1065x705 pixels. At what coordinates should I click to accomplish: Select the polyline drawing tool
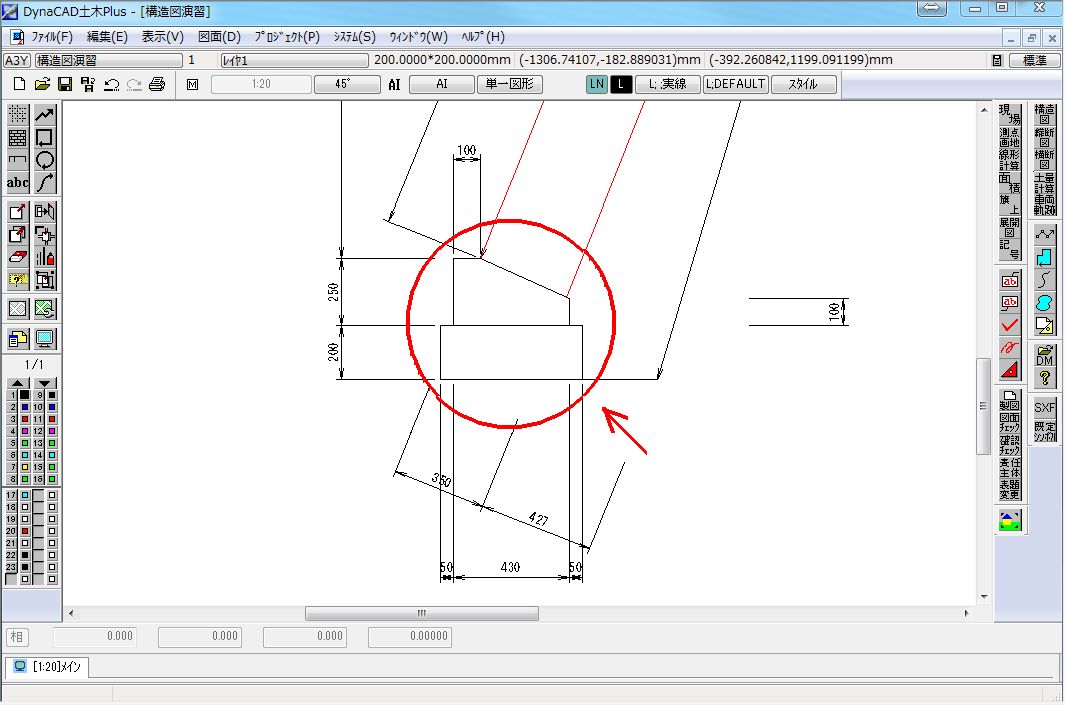coord(45,115)
